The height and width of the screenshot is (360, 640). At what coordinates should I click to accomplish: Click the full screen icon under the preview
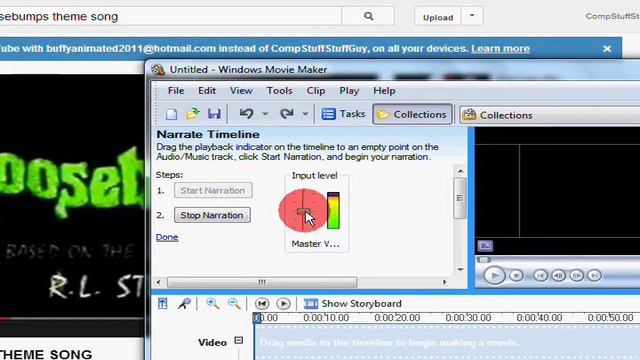(485, 246)
